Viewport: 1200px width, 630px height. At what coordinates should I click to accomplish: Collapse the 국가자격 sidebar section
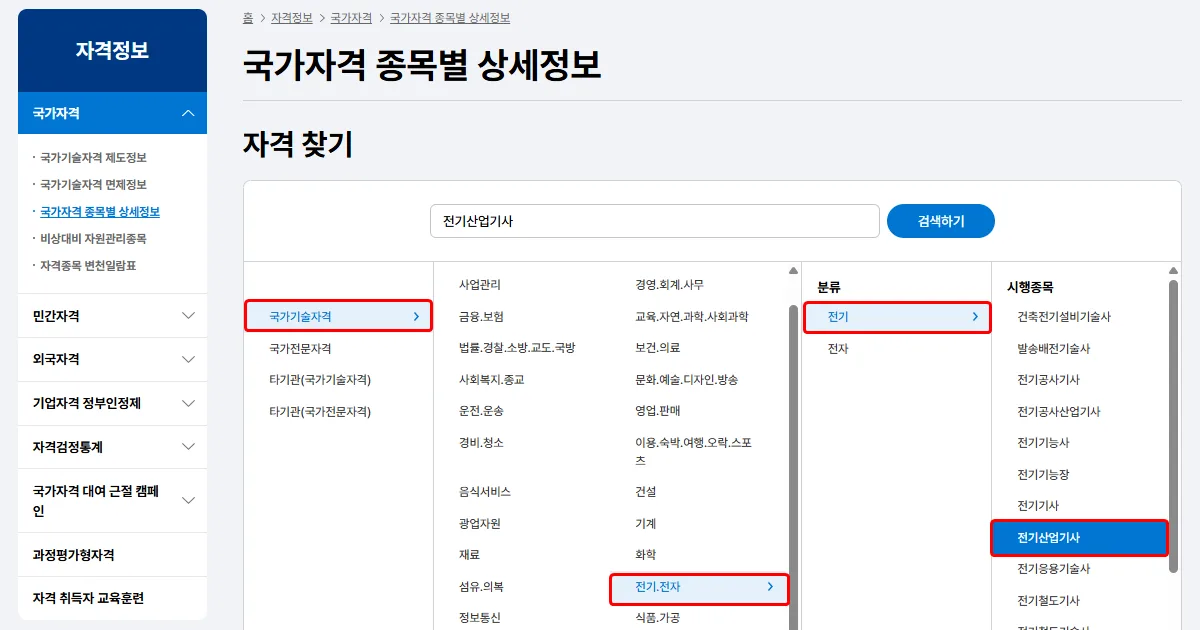(x=112, y=113)
